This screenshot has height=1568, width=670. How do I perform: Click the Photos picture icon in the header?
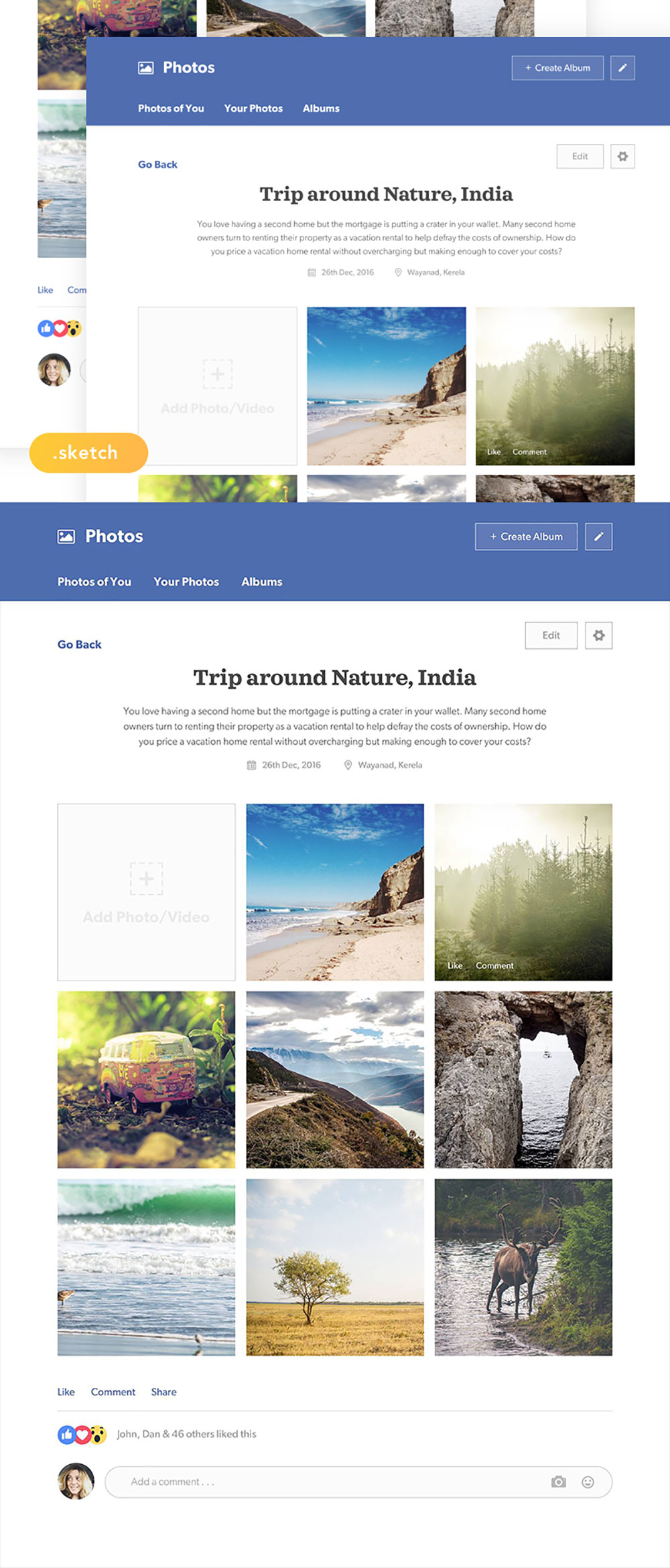tap(66, 537)
